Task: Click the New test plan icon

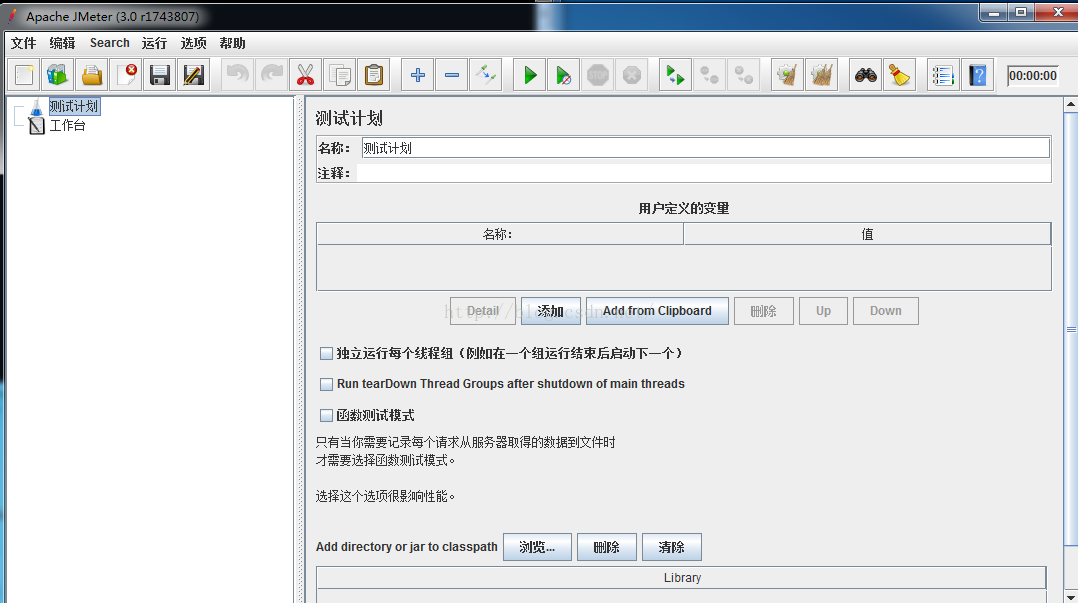Action: click(x=24, y=75)
